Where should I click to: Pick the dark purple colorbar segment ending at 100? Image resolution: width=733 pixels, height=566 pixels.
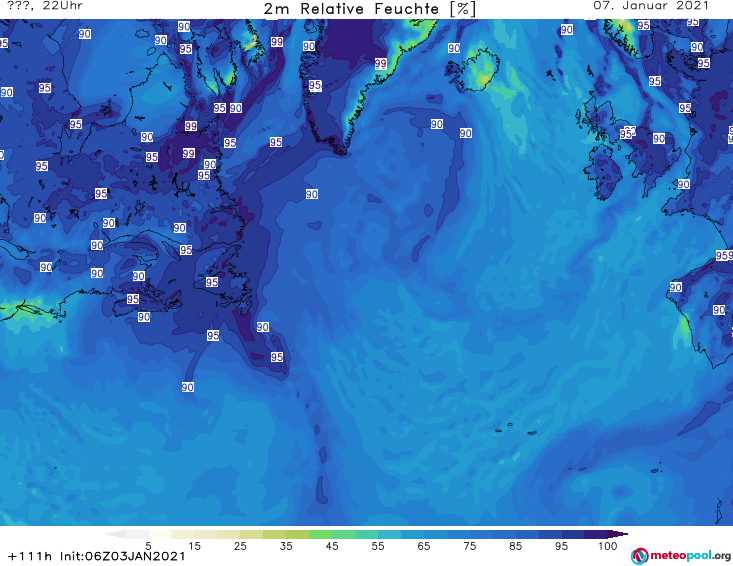(596, 534)
